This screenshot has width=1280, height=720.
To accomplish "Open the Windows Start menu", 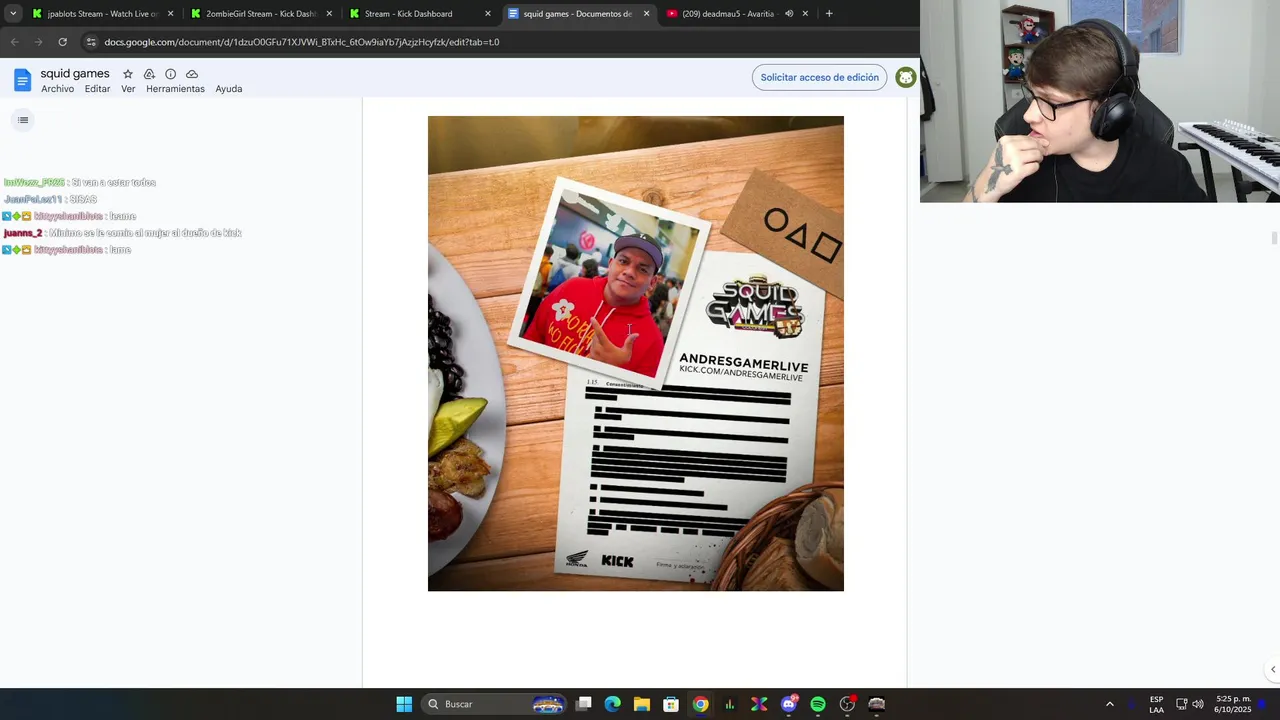I will pyautogui.click(x=404, y=704).
